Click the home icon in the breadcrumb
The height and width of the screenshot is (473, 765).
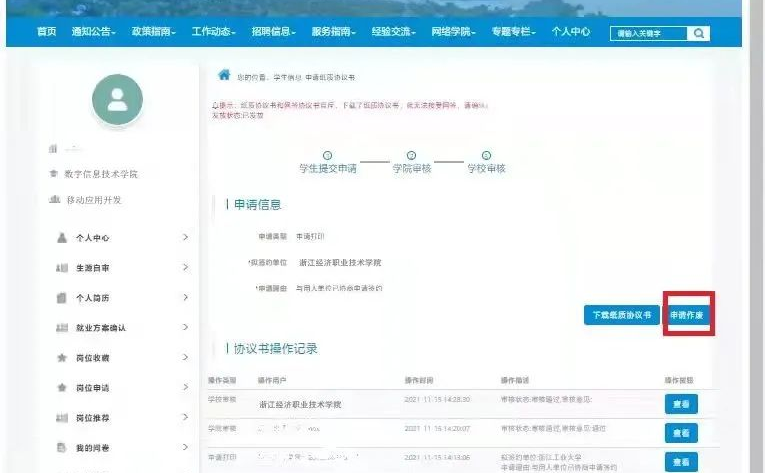coord(224,75)
